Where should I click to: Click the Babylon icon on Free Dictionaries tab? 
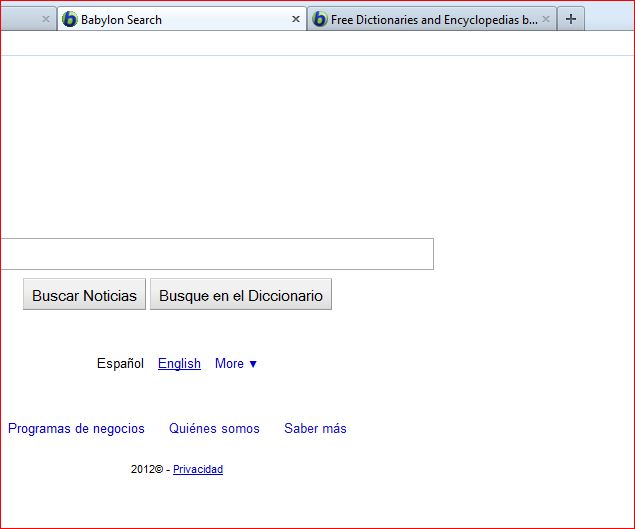pyautogui.click(x=320, y=19)
